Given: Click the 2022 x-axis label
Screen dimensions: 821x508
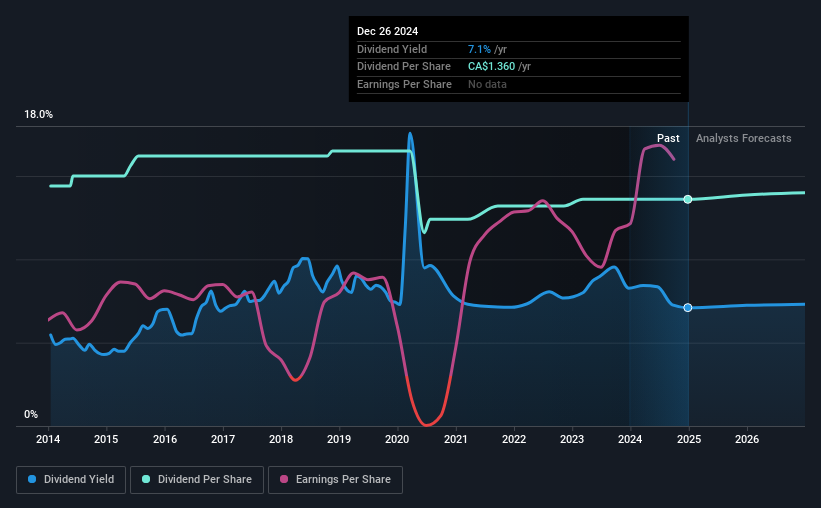Looking at the screenshot, I should pyautogui.click(x=514, y=439).
